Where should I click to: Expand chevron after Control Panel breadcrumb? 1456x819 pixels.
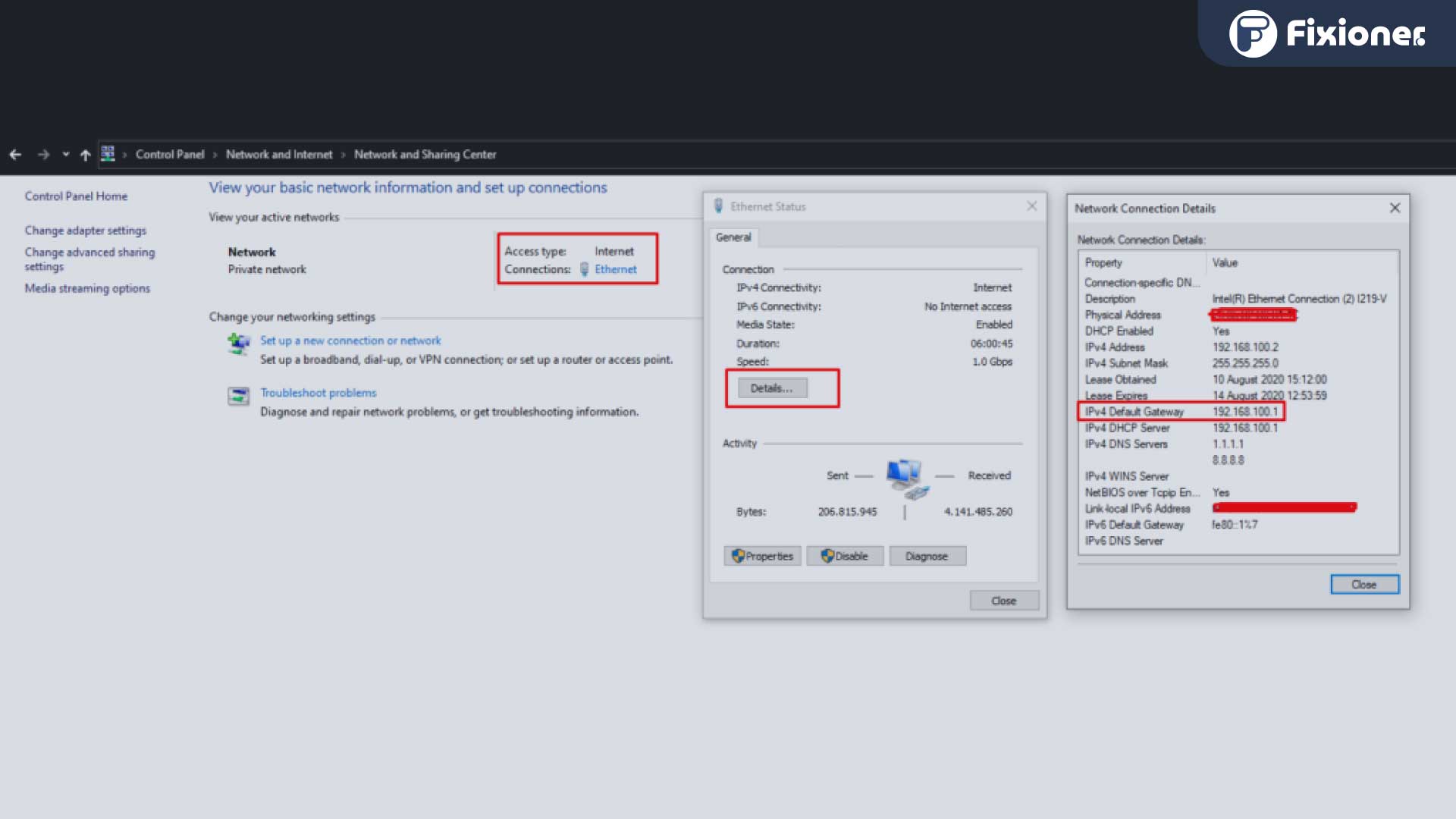(x=215, y=155)
